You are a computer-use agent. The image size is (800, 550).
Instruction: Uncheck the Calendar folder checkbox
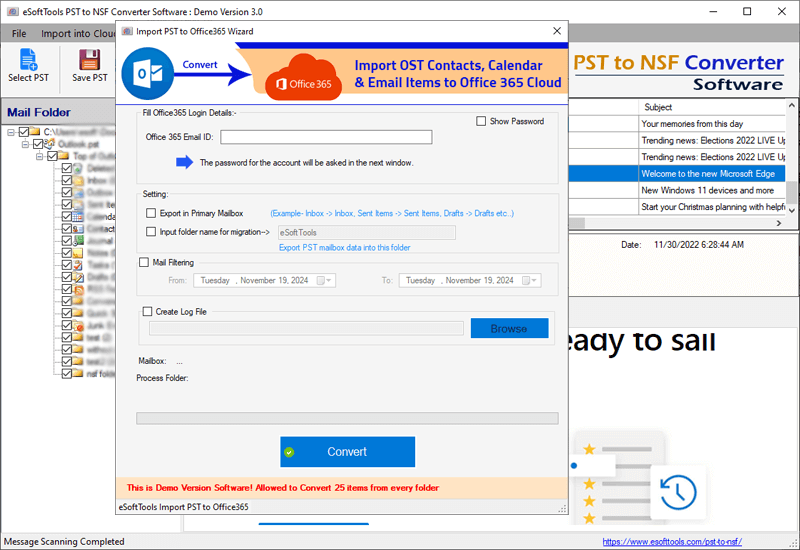(x=66, y=216)
